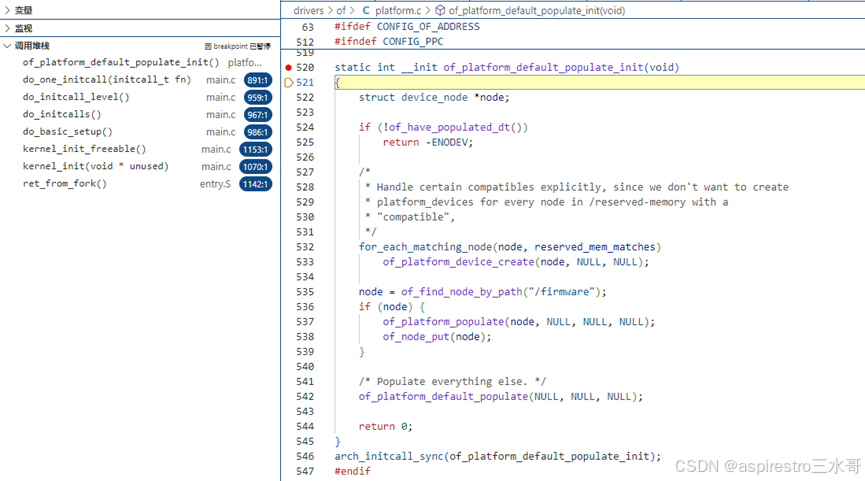Click line number 542 in gutter
865x481 pixels.
pos(305,397)
